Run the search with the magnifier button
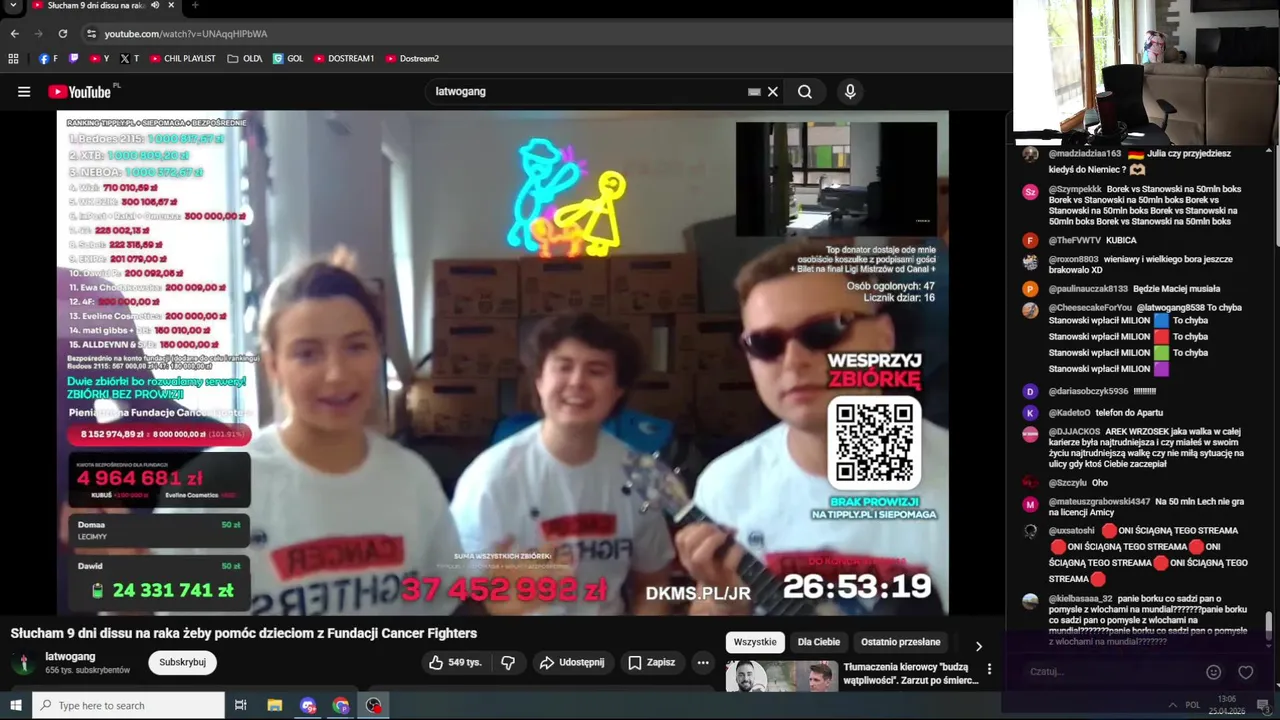The image size is (1280, 720). click(x=805, y=92)
